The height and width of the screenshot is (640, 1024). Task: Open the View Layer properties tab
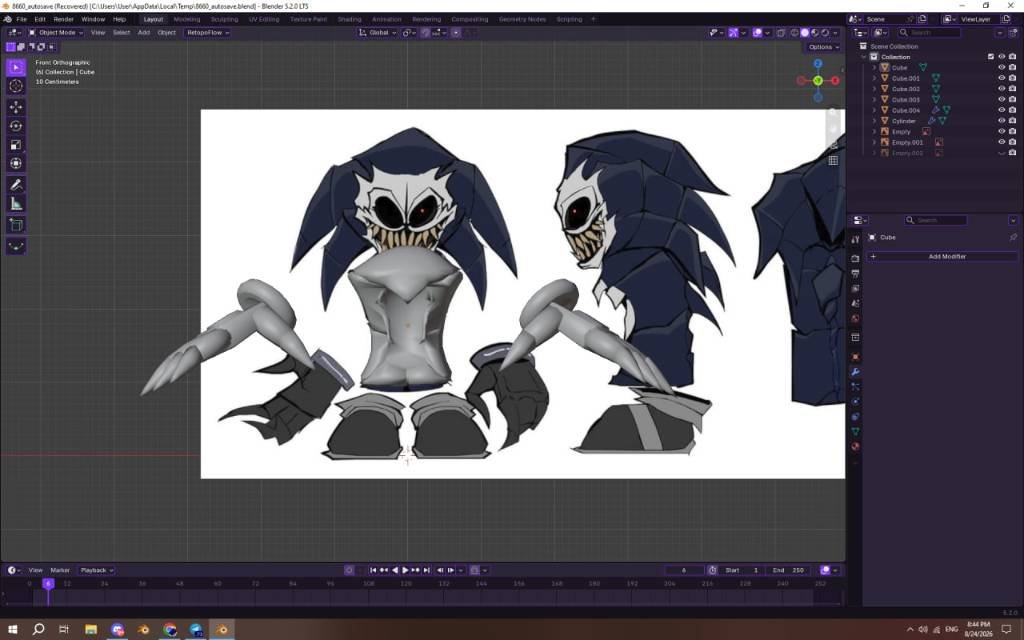click(855, 288)
